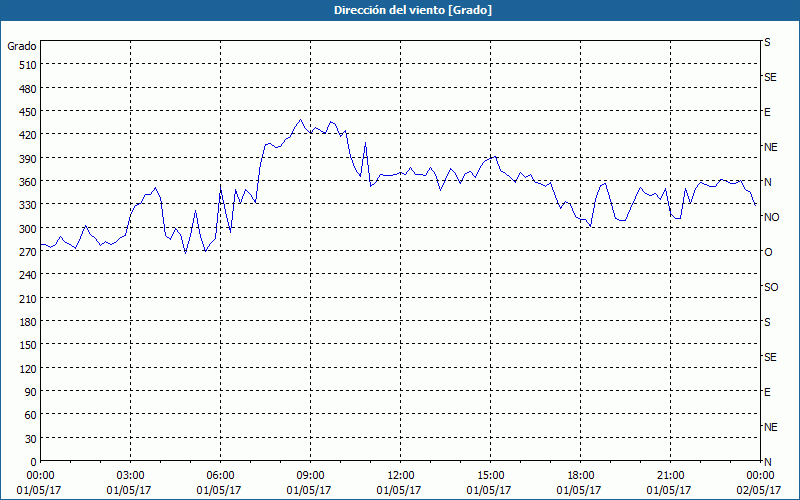Image resolution: width=800 pixels, height=500 pixels.
Task: Click the 90 y-axis value
Action: tap(31, 392)
